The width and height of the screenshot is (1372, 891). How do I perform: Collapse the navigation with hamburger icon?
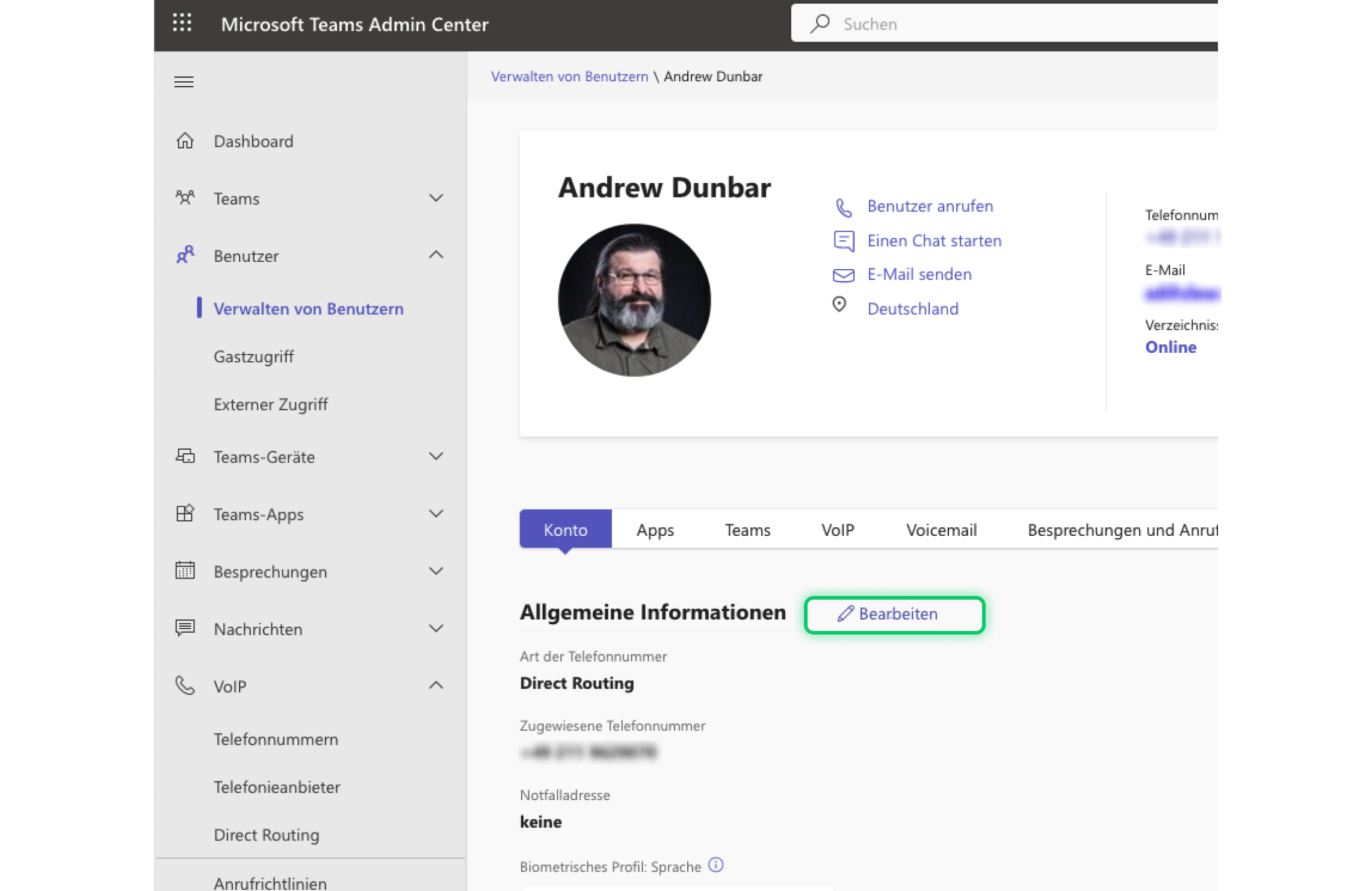point(184,82)
